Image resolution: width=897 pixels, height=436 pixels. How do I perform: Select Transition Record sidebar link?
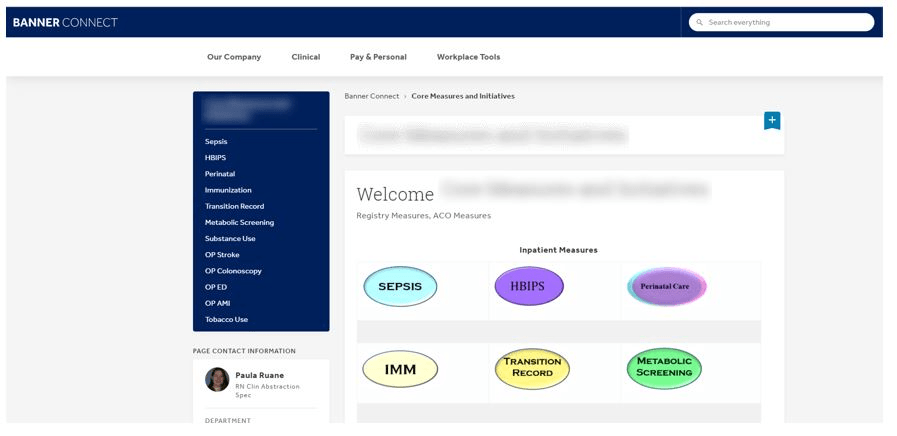coord(235,206)
